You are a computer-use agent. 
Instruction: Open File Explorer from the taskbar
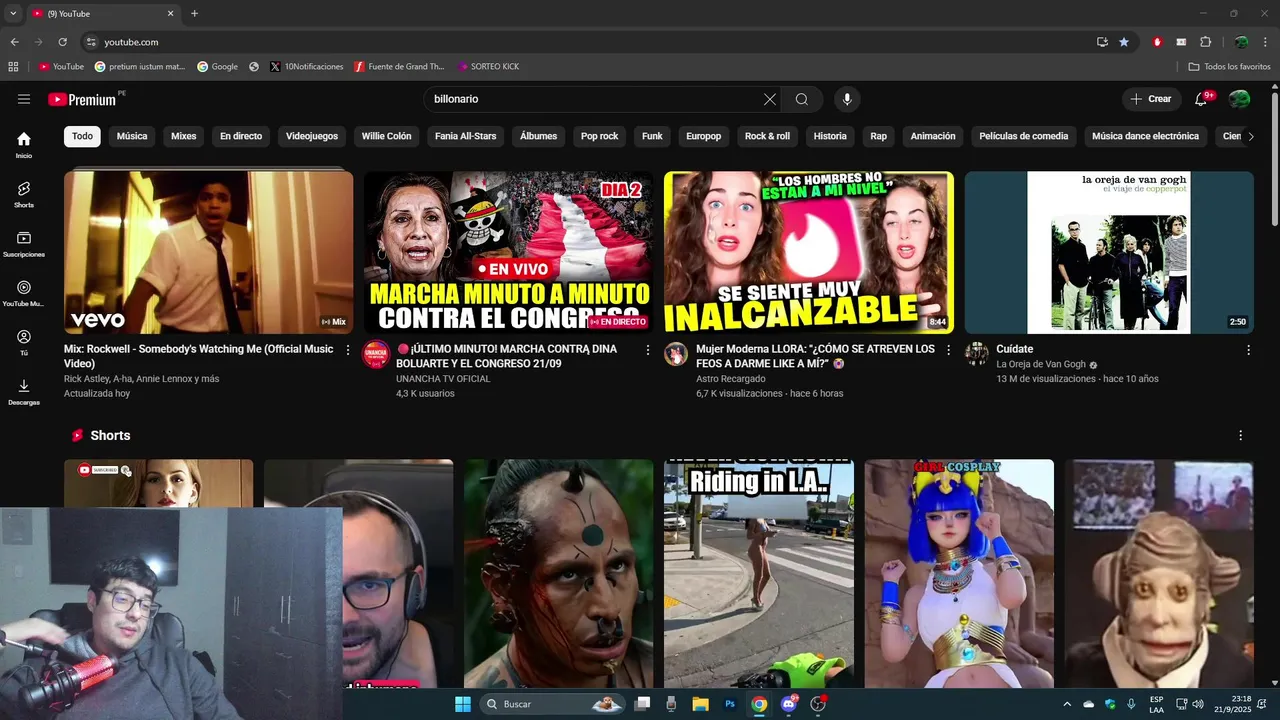tap(700, 704)
